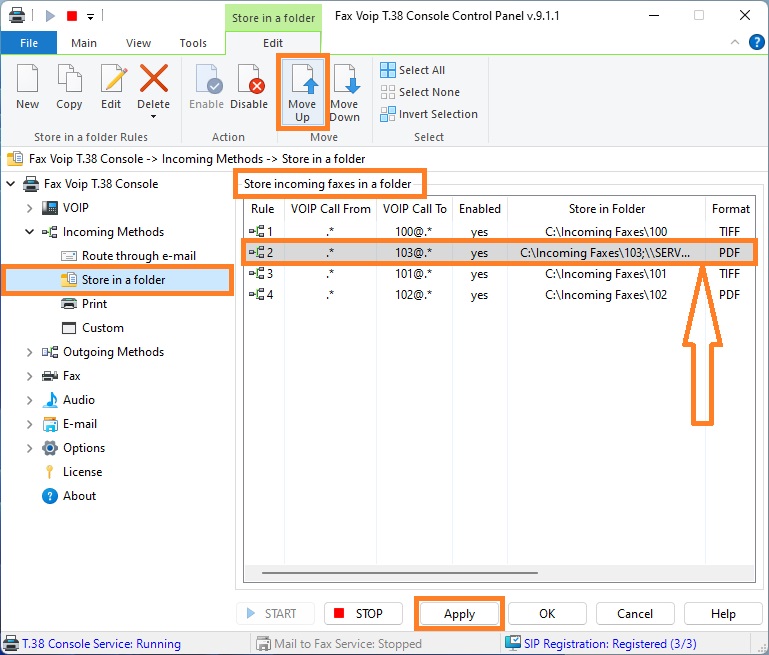Click the New rule icon
769x655 pixels.
click(27, 78)
